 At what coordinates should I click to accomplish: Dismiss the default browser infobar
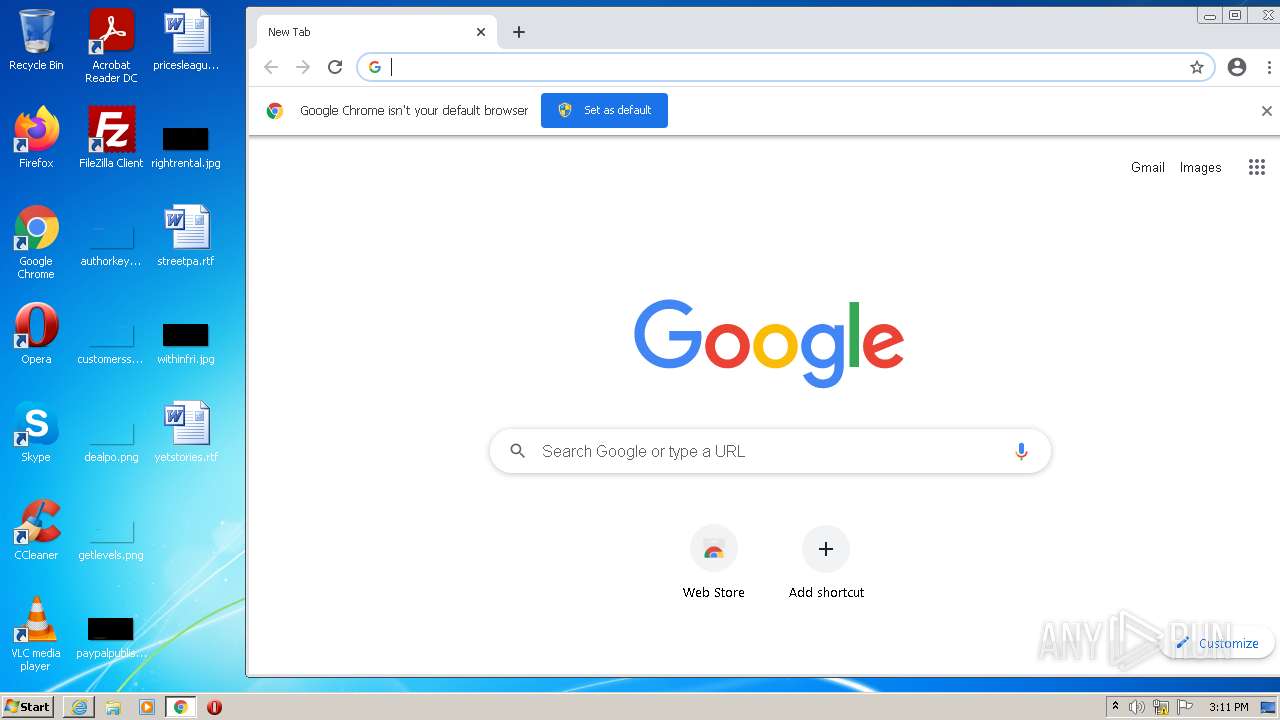[1266, 111]
